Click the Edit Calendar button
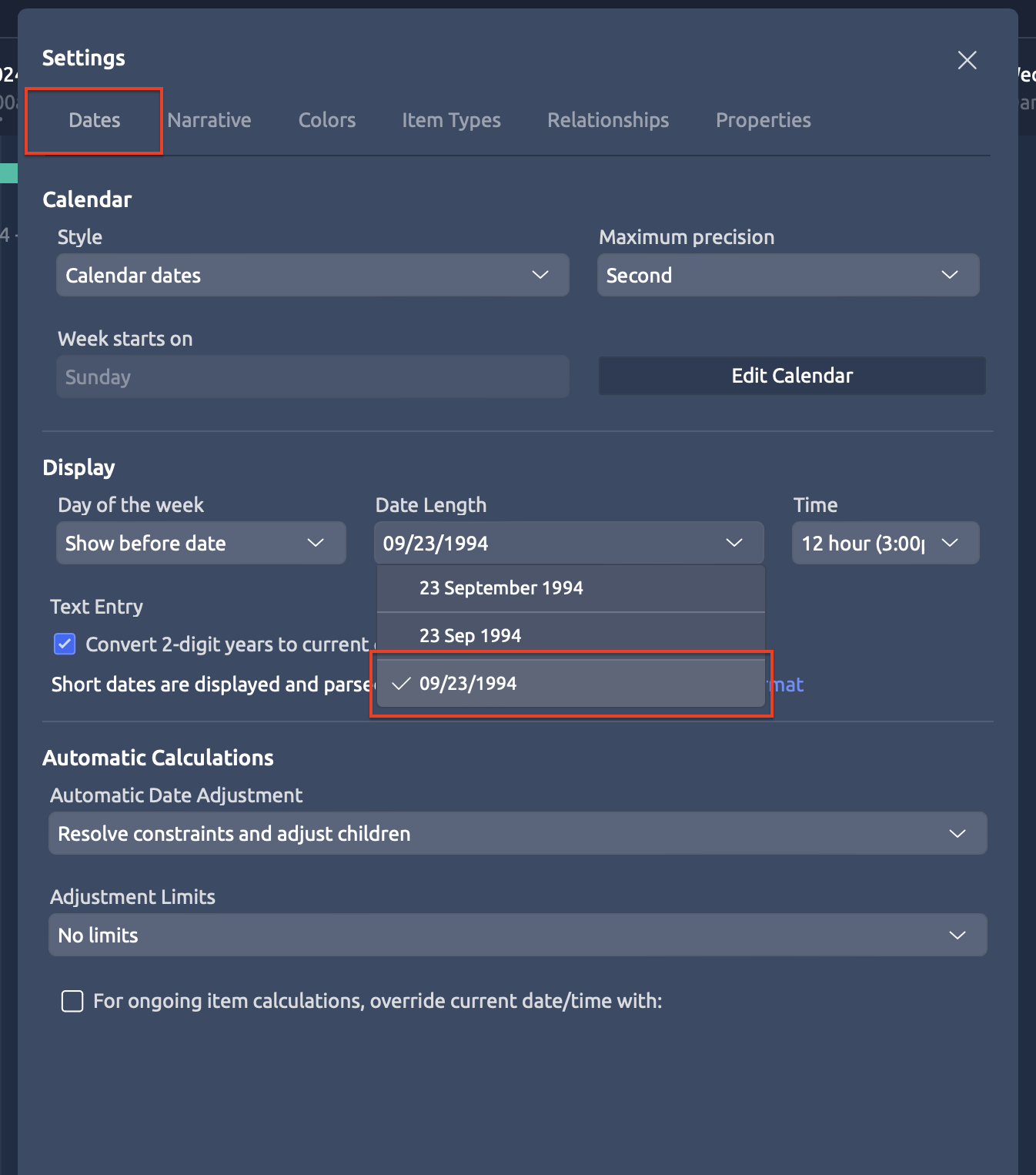This screenshot has height=1175, width=1036. coord(791,376)
